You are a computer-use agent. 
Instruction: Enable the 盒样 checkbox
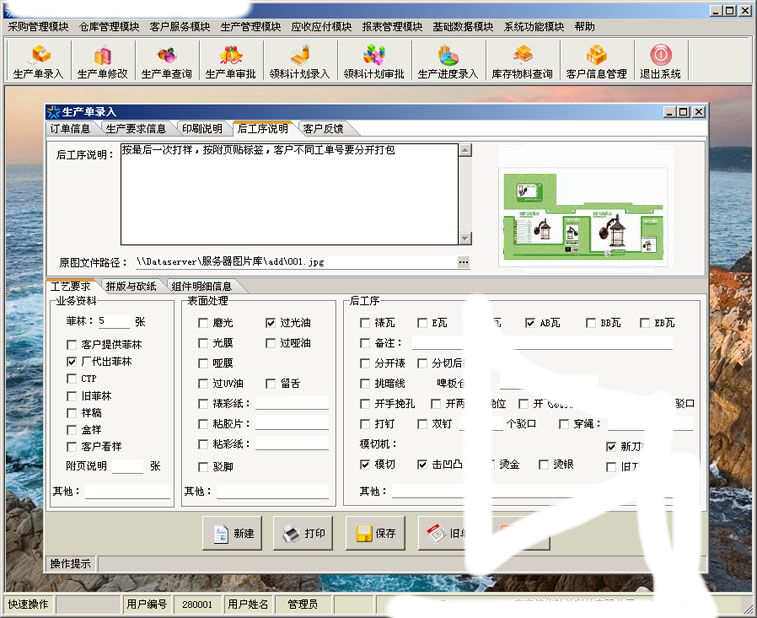point(71,430)
